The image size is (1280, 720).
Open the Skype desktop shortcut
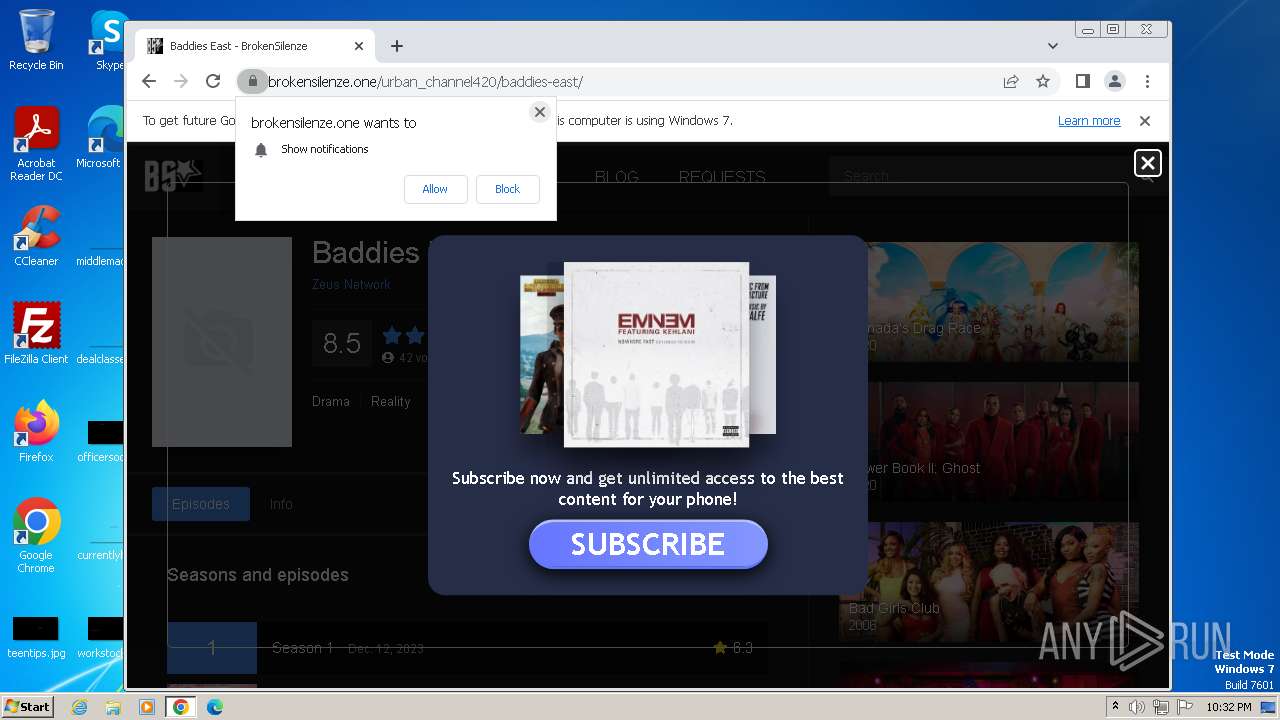(x=109, y=40)
